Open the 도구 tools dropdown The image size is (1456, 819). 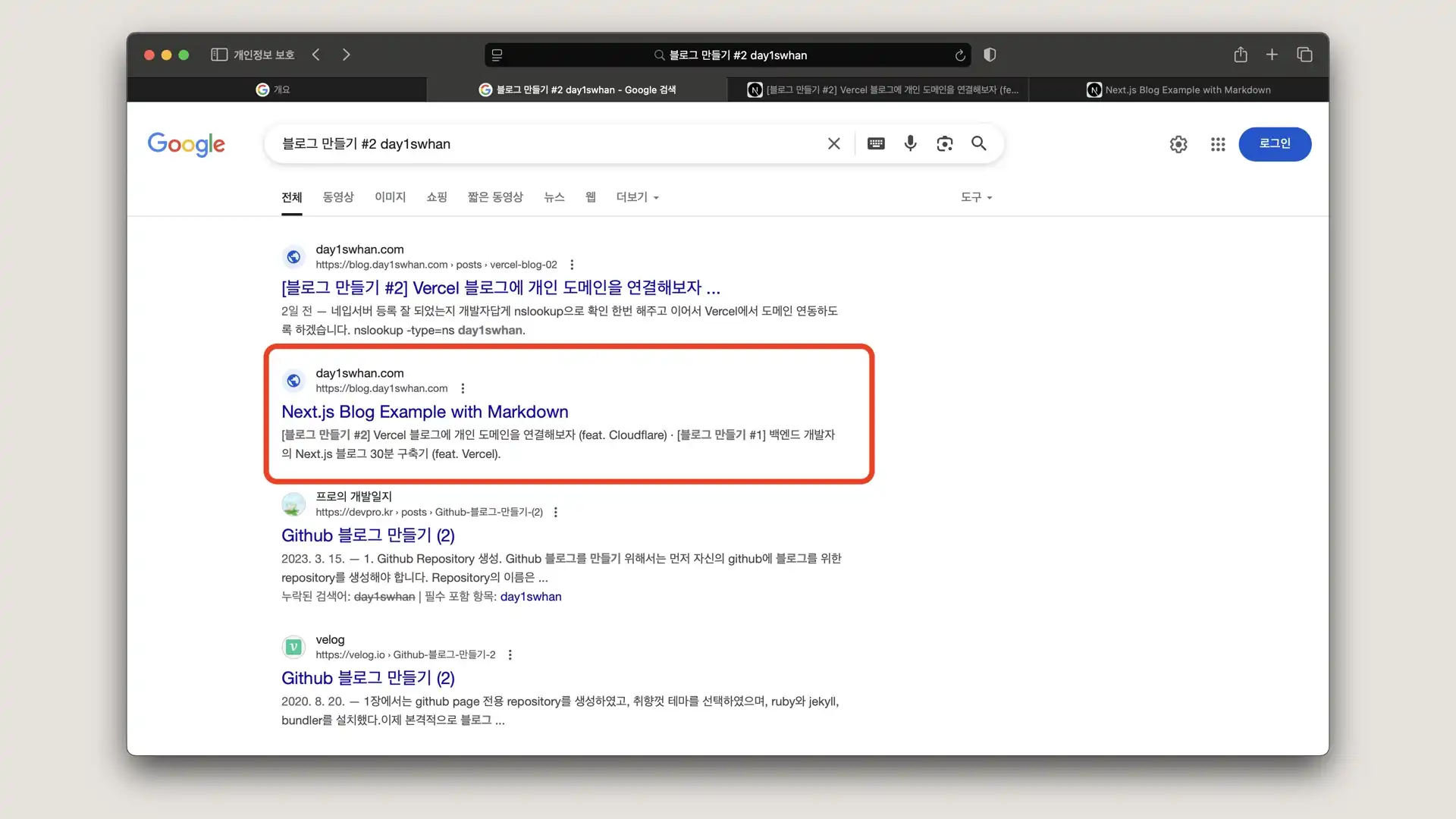tap(976, 197)
